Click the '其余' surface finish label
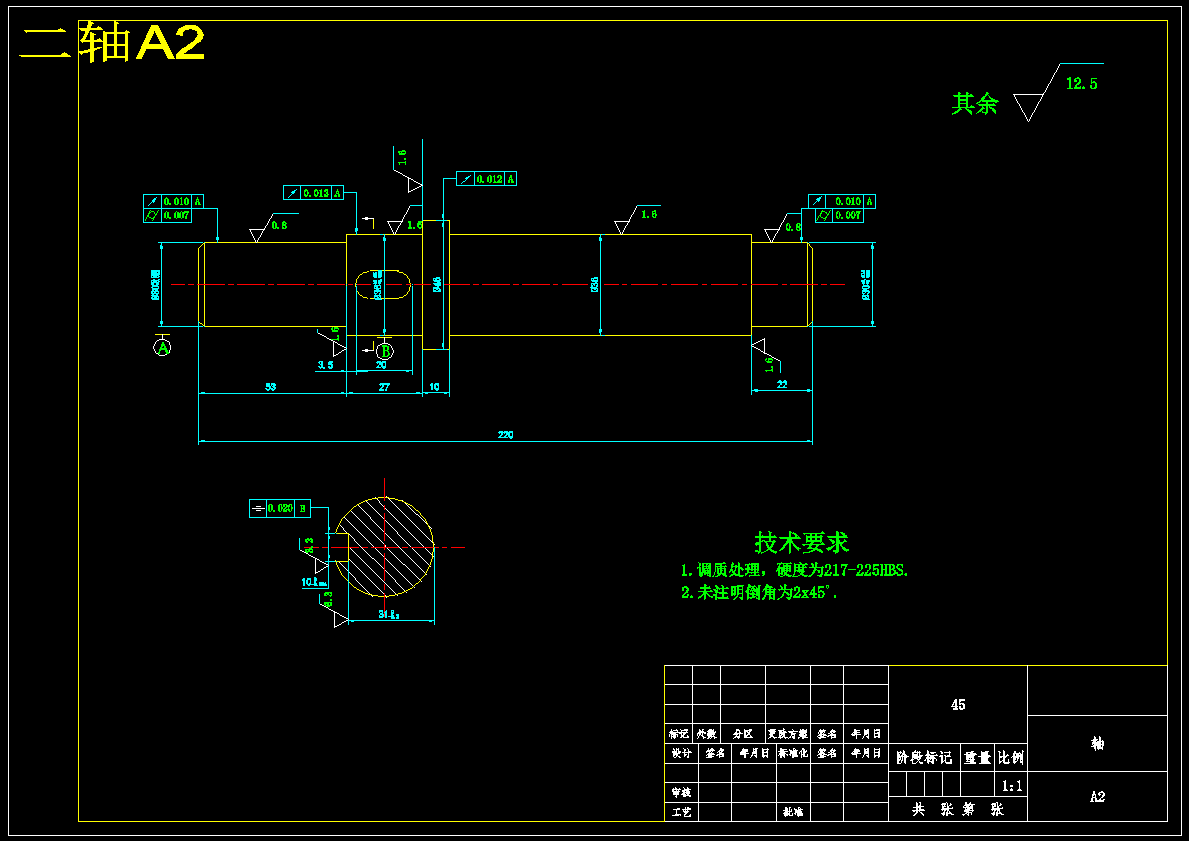 coord(975,104)
